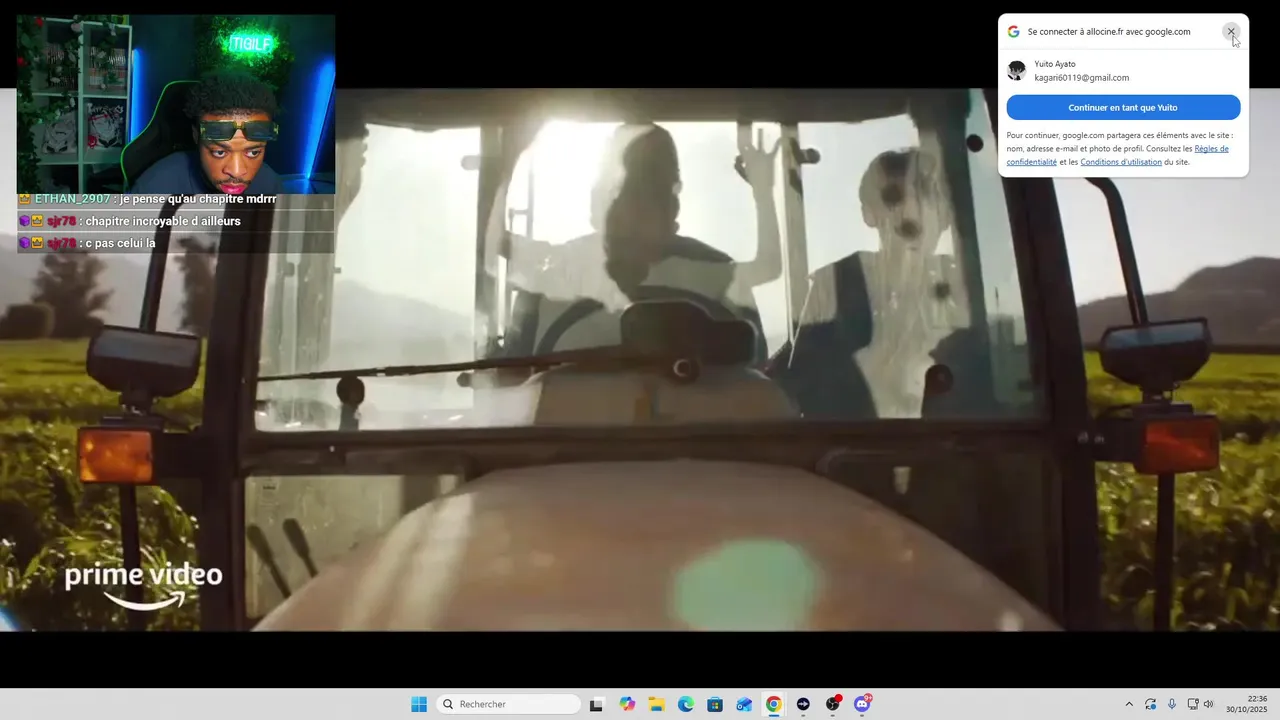Select the Yuito Ayato account avatar
The height and width of the screenshot is (720, 1280).
(x=1017, y=70)
